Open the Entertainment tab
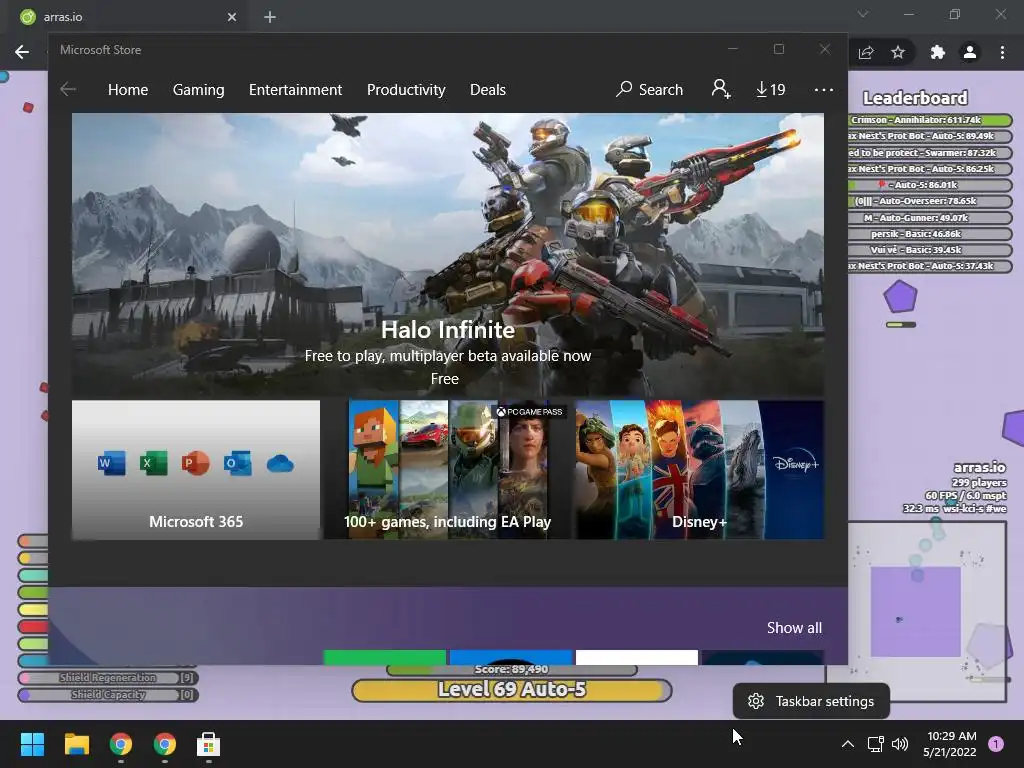The image size is (1024, 768). click(295, 89)
